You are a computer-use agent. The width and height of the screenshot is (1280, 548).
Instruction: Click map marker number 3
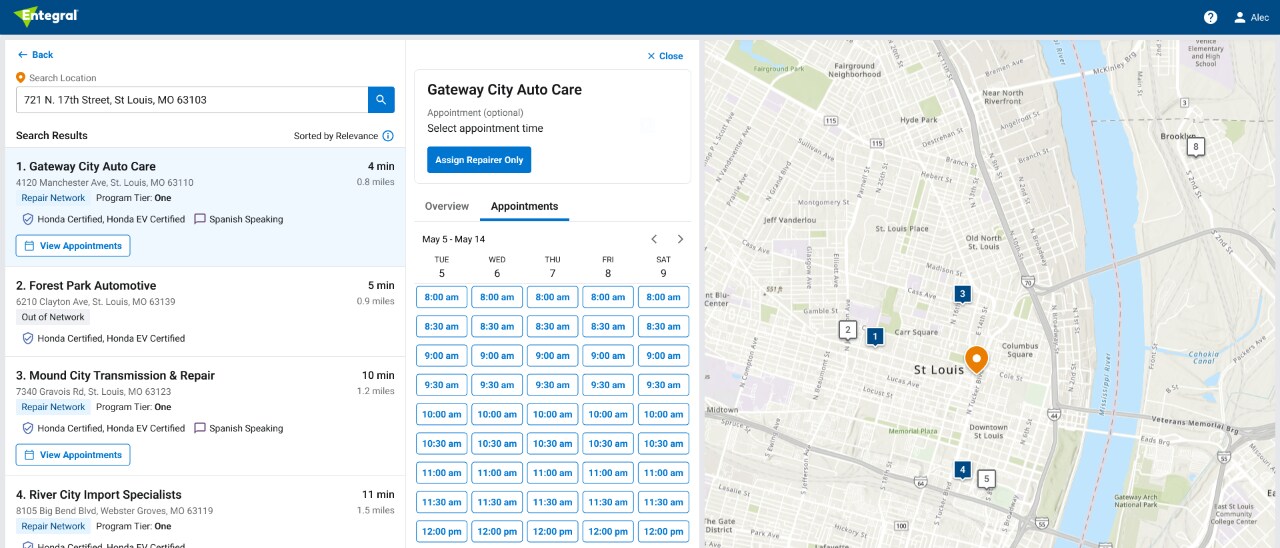962,294
